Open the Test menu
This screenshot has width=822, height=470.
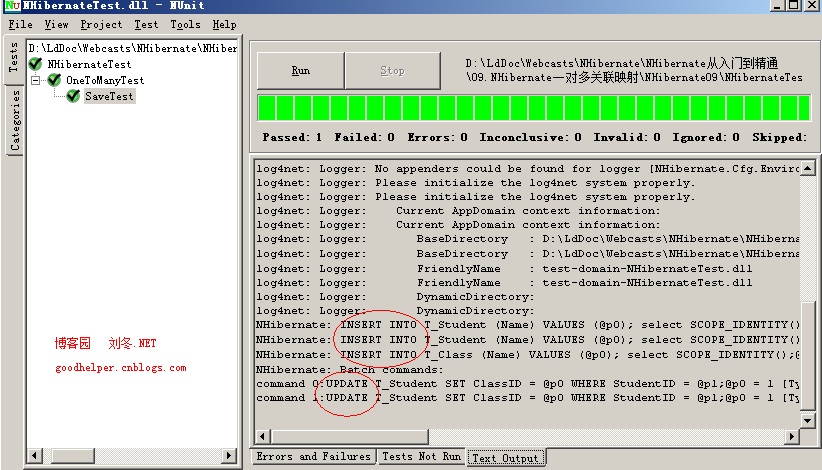(x=146, y=25)
